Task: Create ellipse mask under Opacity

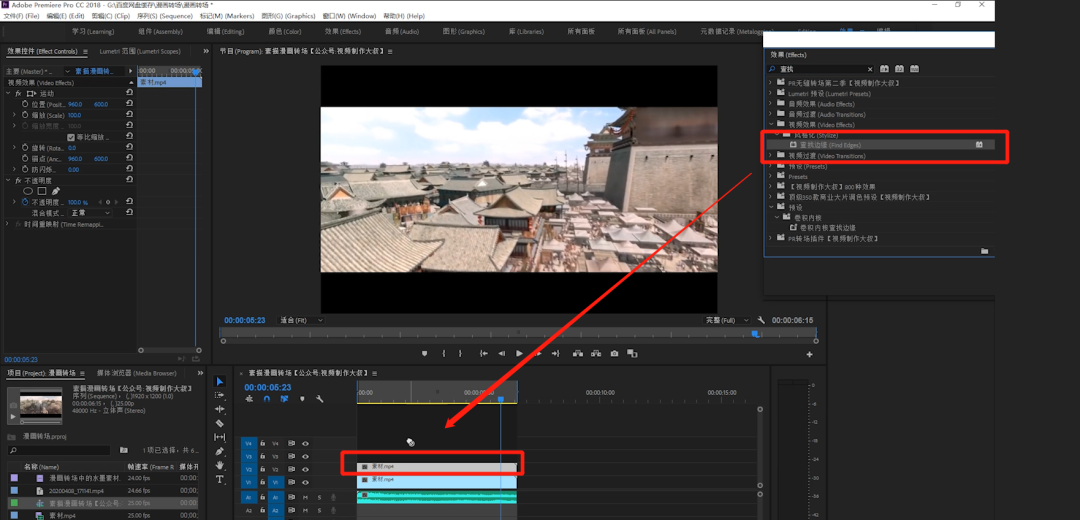Action: [28, 191]
